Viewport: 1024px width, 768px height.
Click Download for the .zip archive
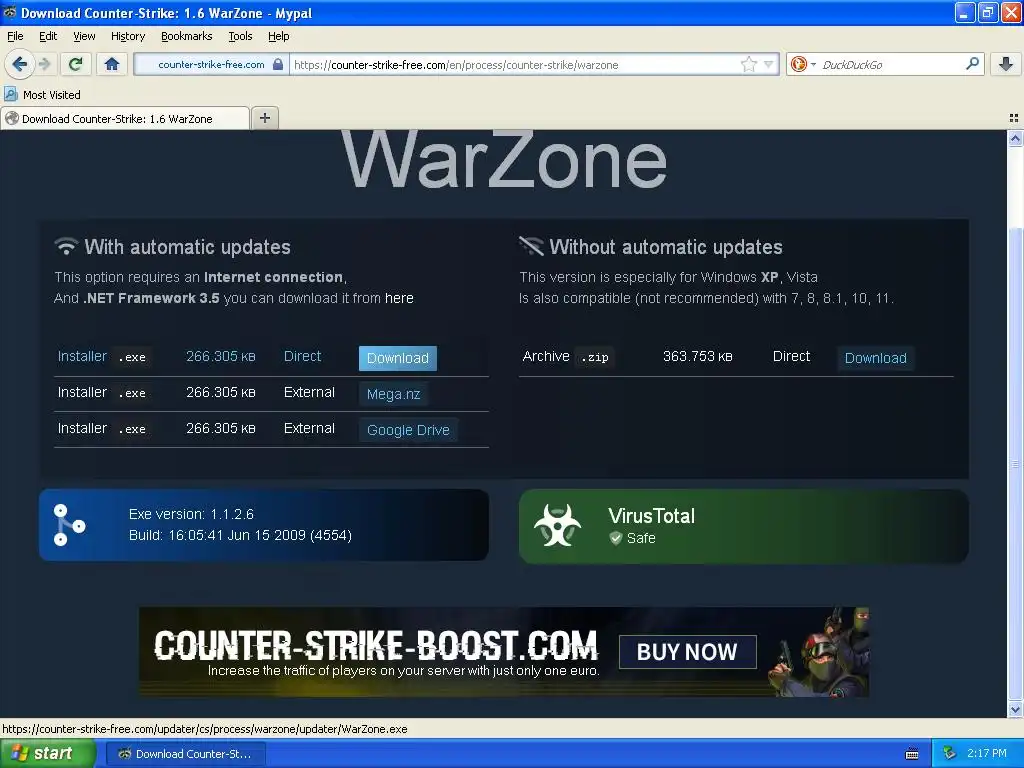875,358
